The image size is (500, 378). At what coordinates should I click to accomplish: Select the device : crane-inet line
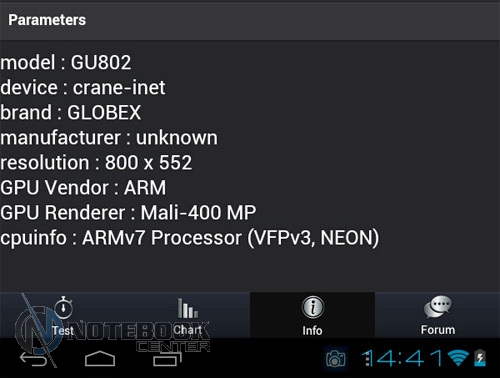coord(83,88)
